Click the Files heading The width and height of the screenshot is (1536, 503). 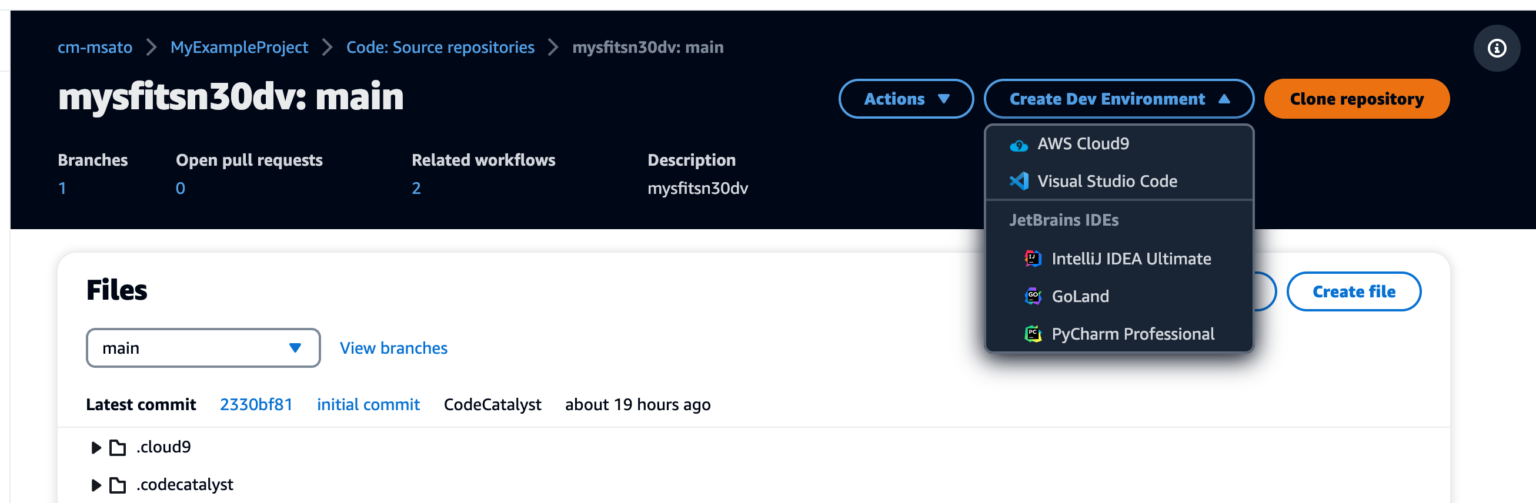click(x=117, y=290)
